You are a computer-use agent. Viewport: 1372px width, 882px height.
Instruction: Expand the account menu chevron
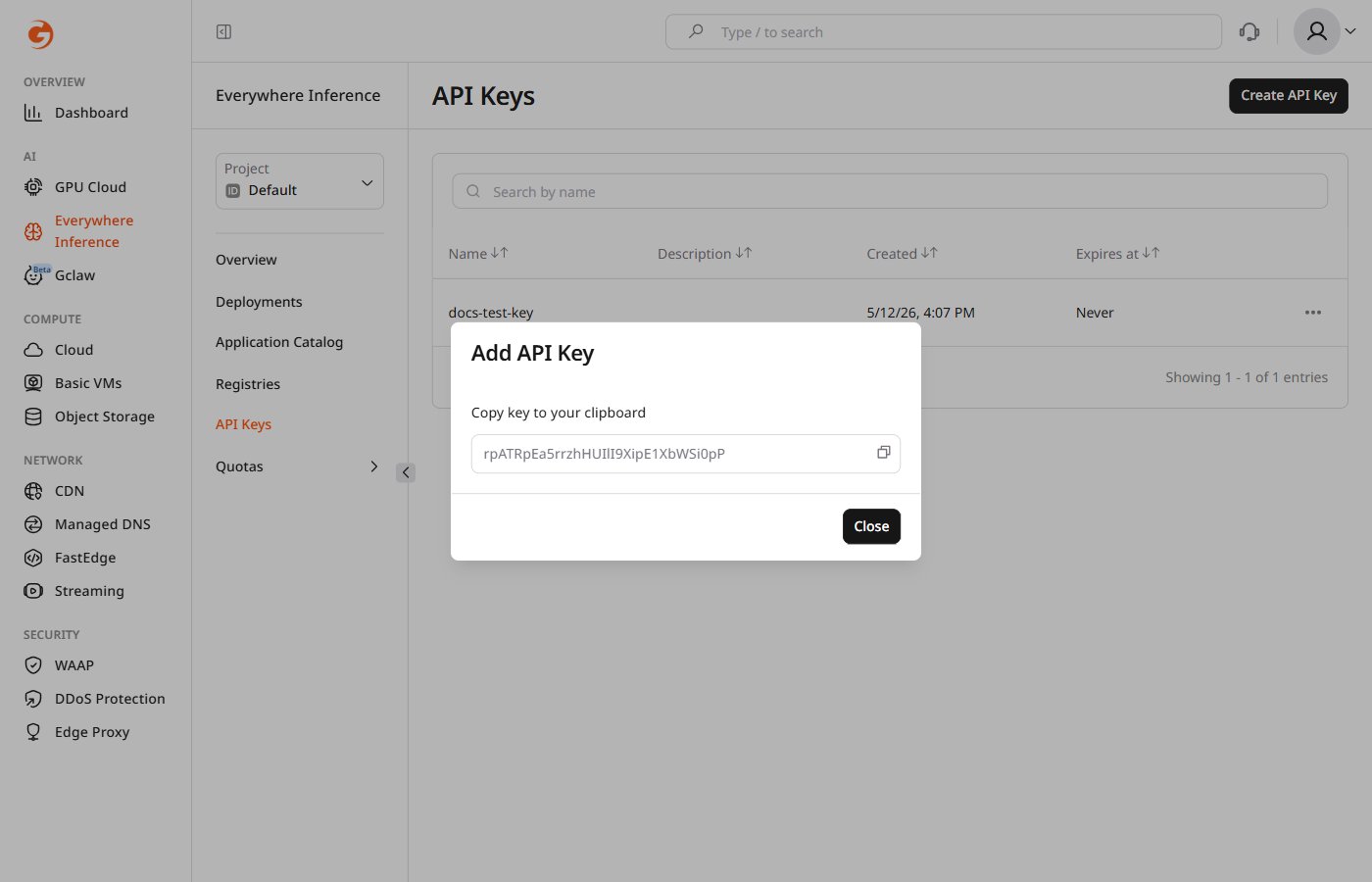pyautogui.click(x=1350, y=32)
